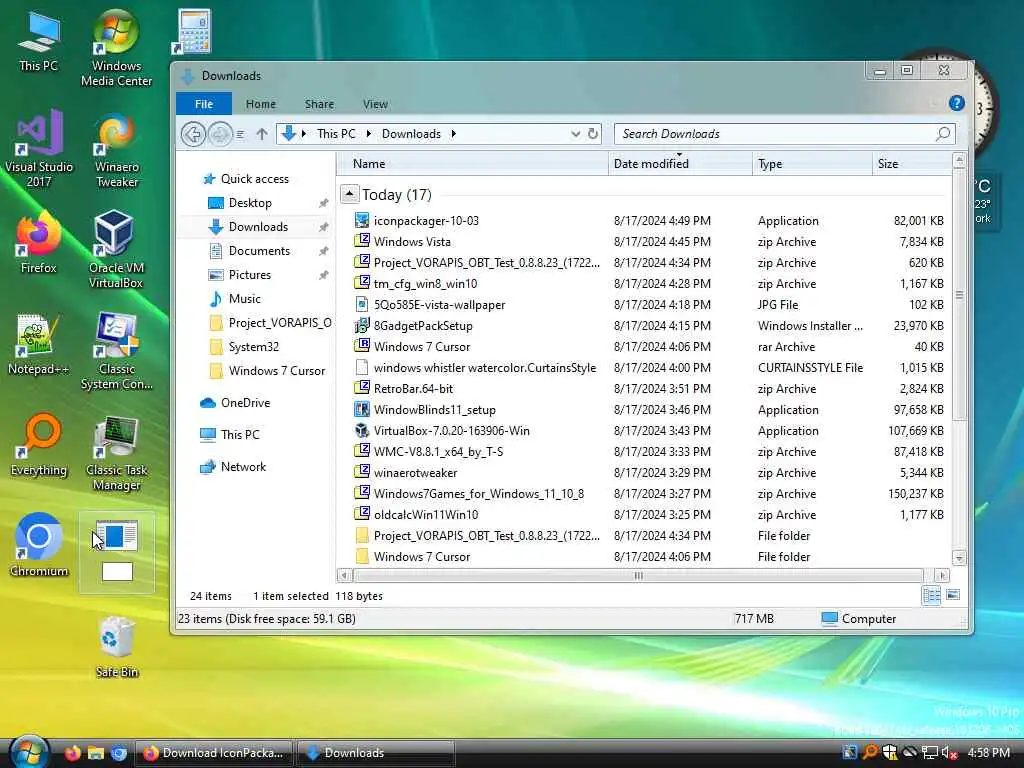Launch Chromium from the desktop
Screen dimensions: 1024x768
[39, 546]
